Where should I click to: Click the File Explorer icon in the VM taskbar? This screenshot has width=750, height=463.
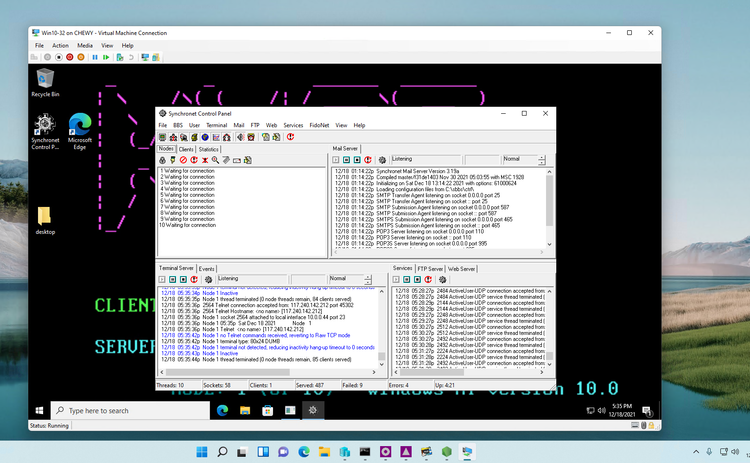[x=245, y=410]
